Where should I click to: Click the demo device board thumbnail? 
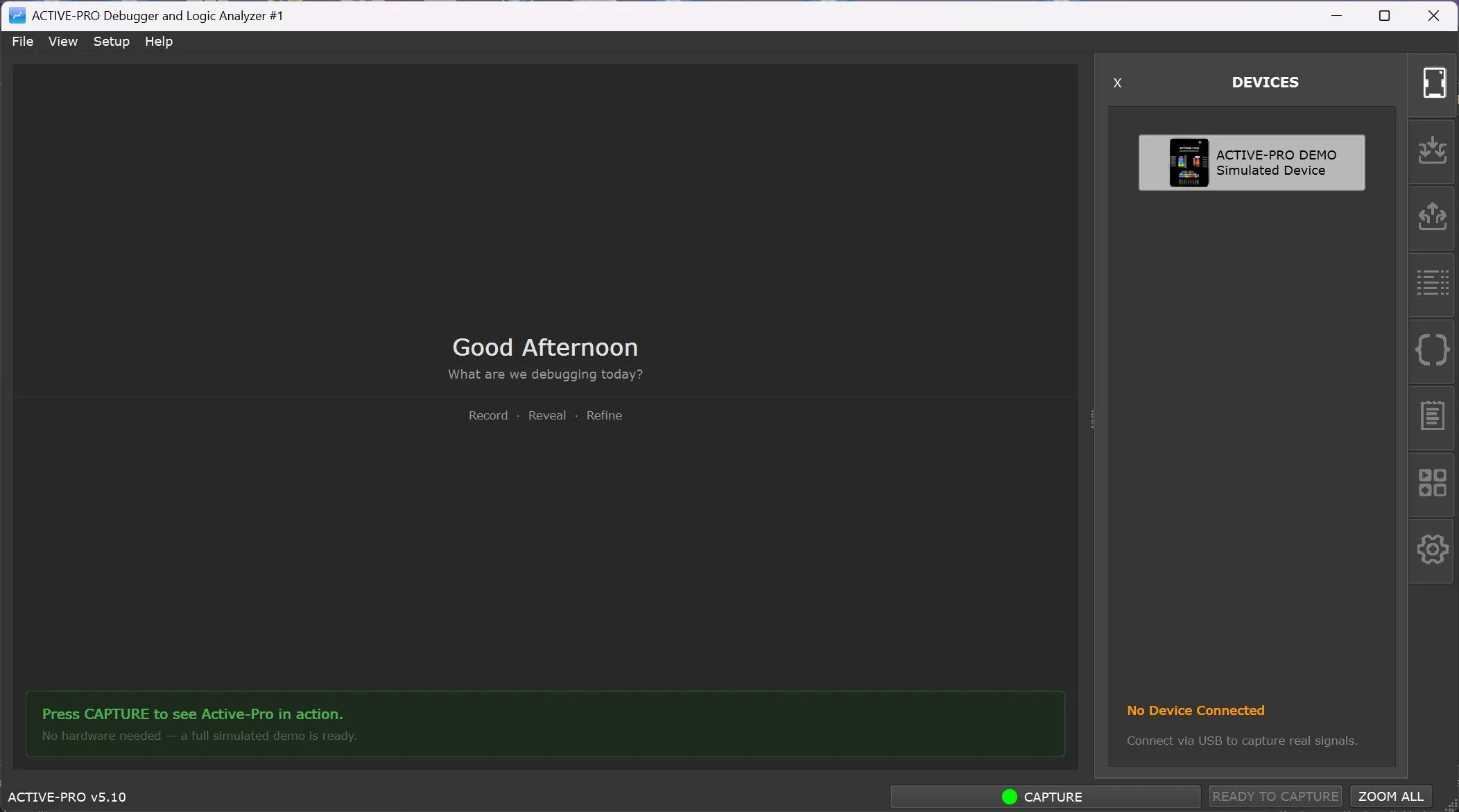[x=1189, y=163]
